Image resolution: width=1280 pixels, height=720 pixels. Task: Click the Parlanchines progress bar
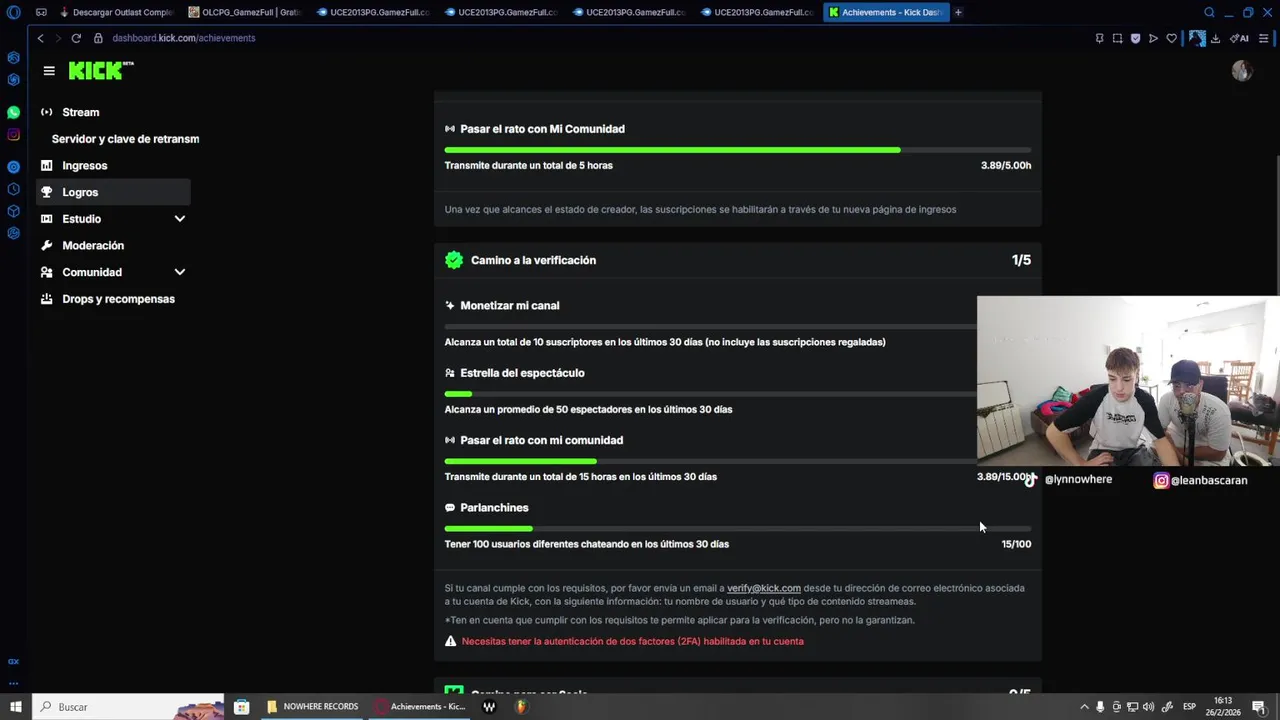[x=738, y=529]
